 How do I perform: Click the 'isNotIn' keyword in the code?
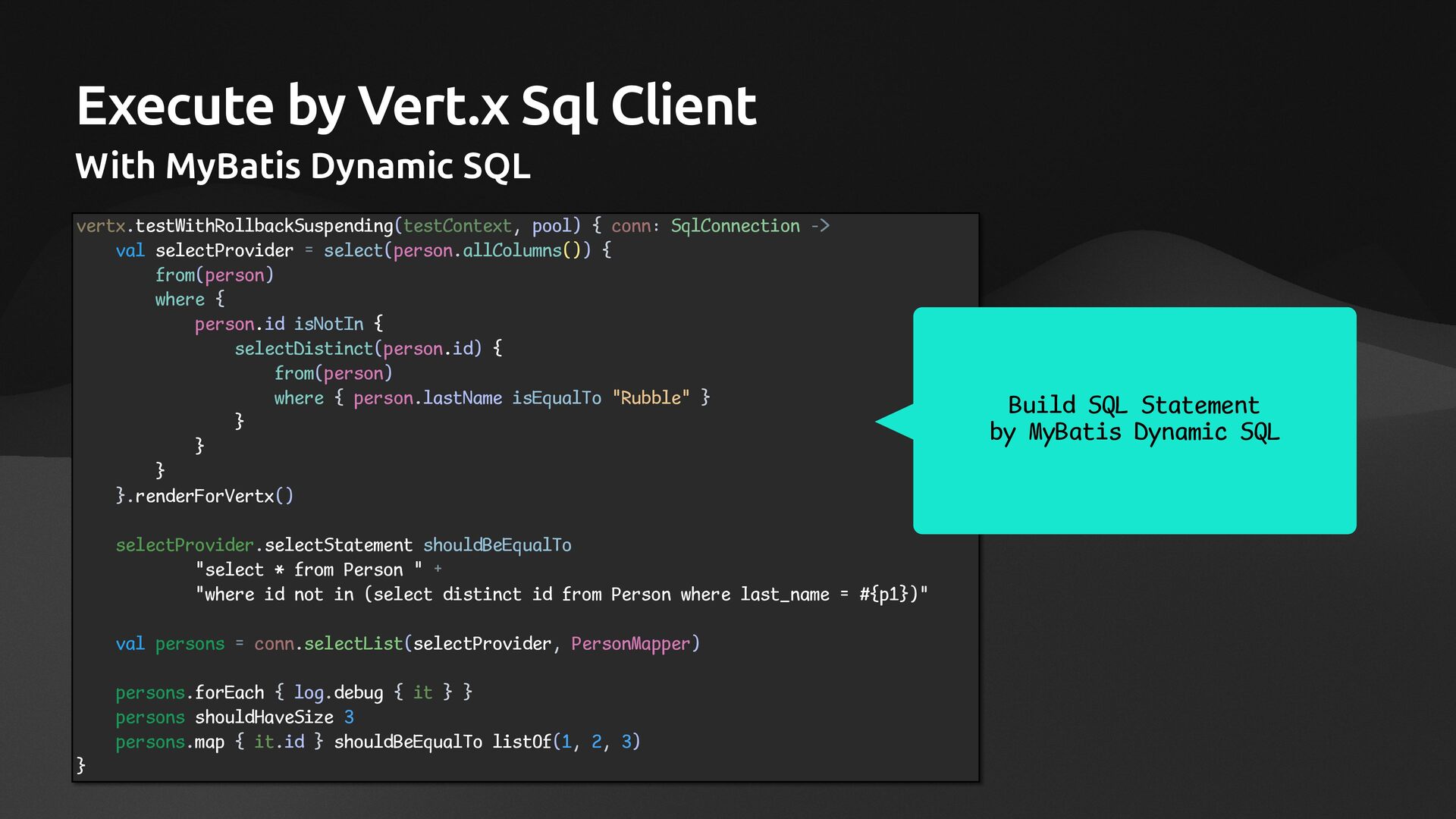point(328,325)
